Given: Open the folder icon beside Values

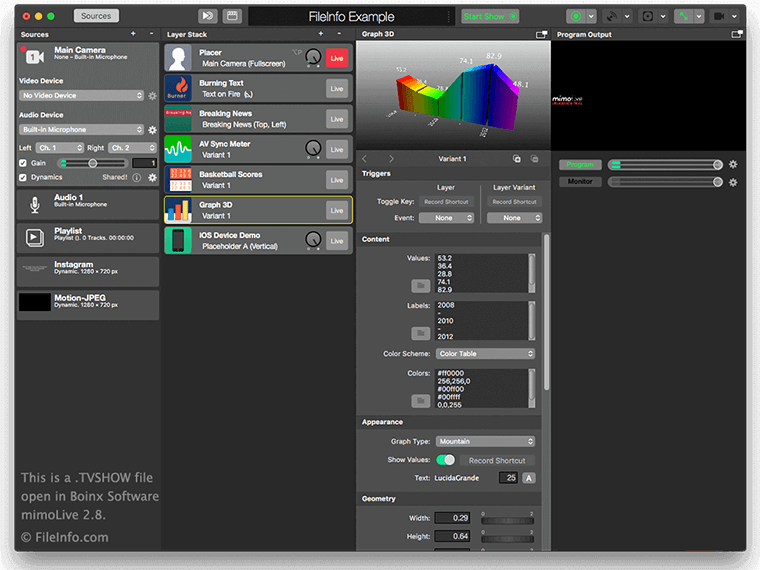Looking at the screenshot, I should click(x=421, y=286).
